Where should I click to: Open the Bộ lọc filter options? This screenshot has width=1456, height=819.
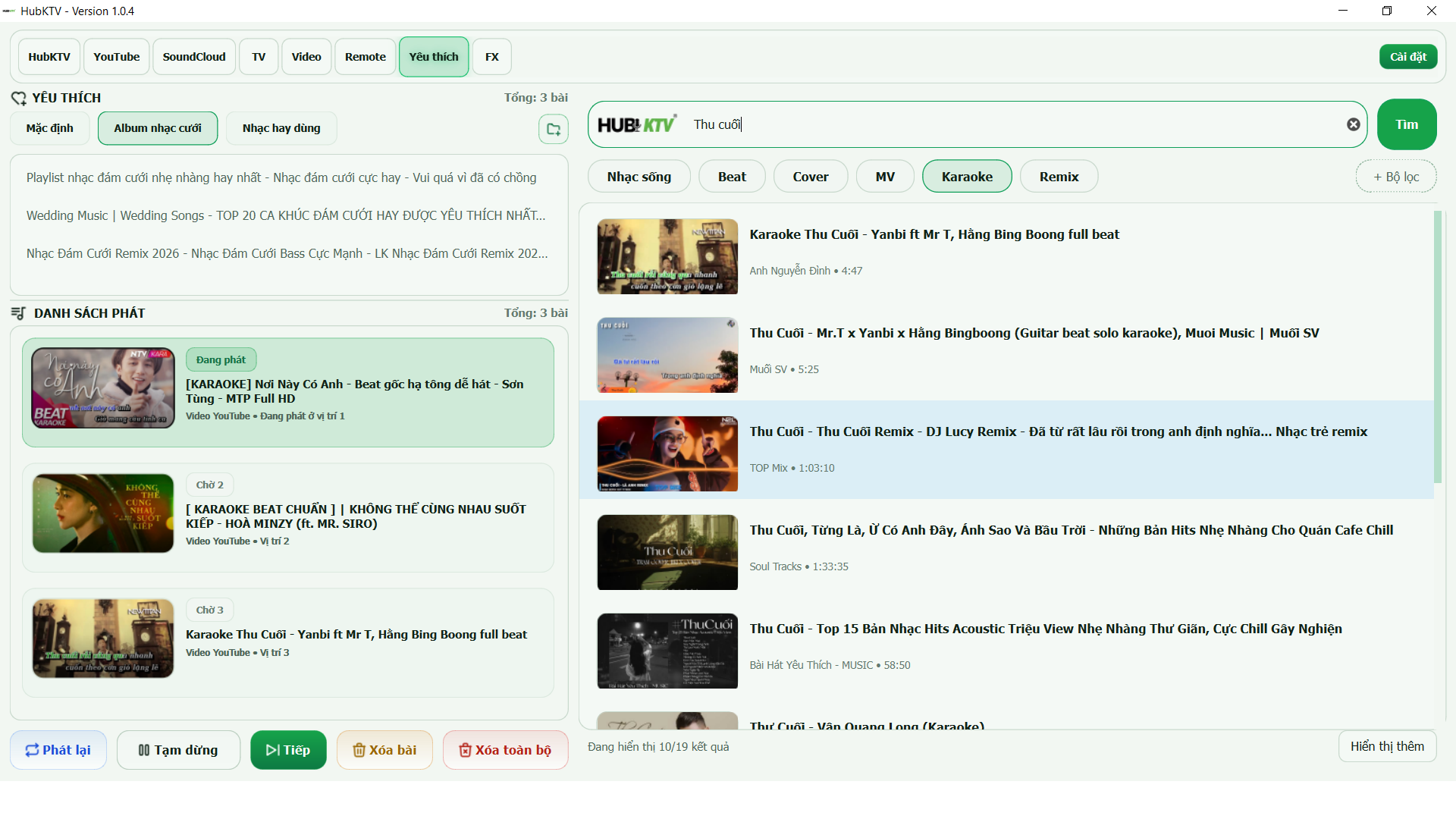[1396, 177]
